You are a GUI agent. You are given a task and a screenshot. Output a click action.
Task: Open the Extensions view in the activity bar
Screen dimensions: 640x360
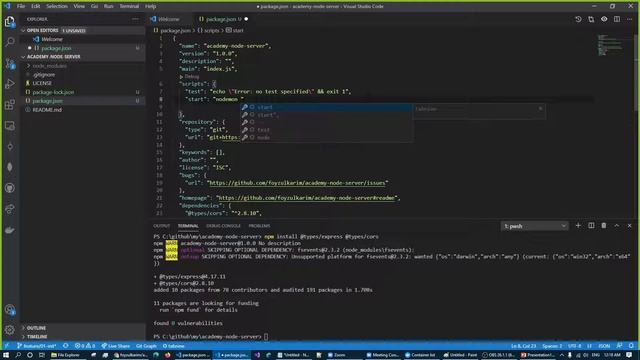10,105
